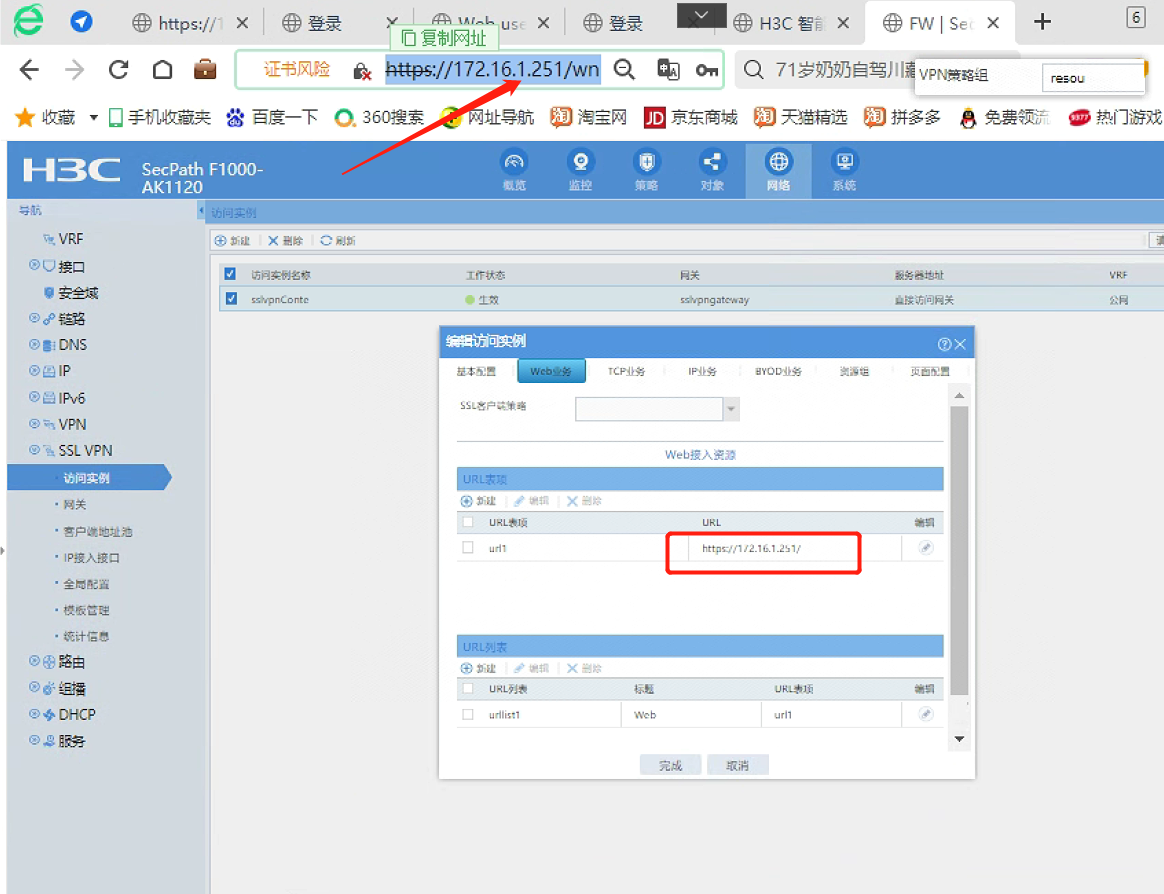
Task: Click the 取消 button
Action: (737, 766)
